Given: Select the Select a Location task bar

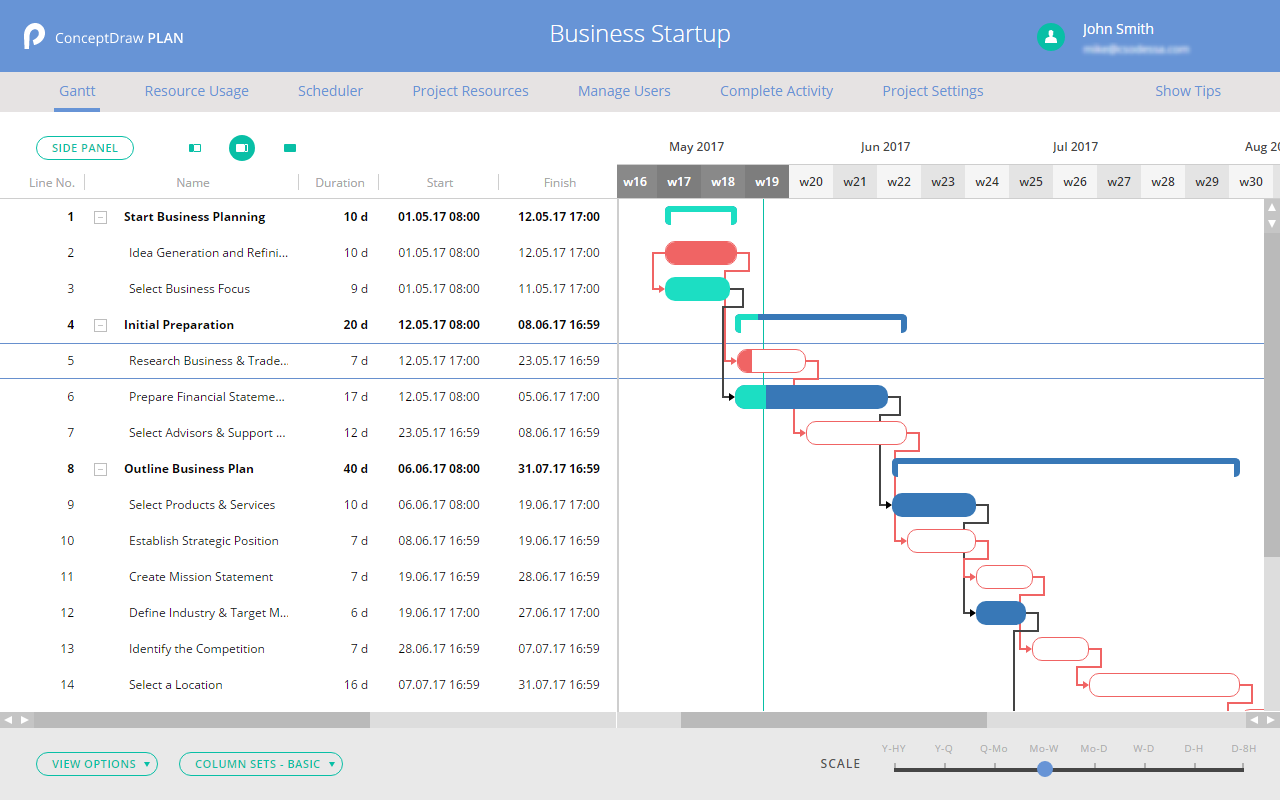Looking at the screenshot, I should point(1164,685).
